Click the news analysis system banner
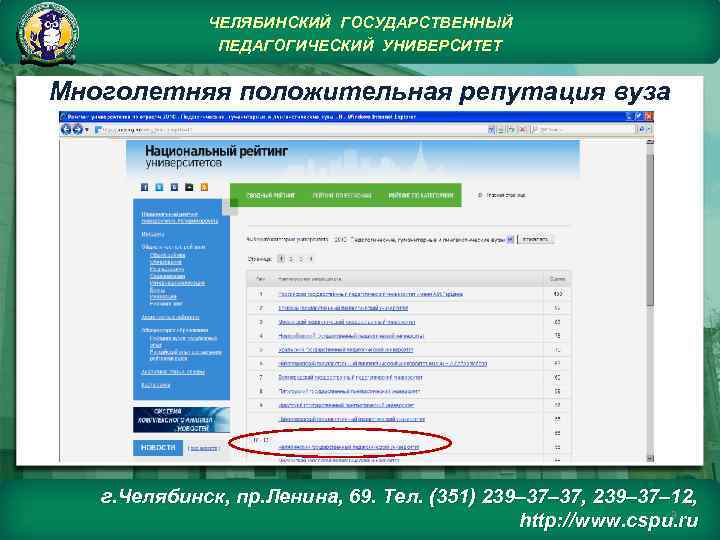The image size is (720, 540). tap(181, 420)
